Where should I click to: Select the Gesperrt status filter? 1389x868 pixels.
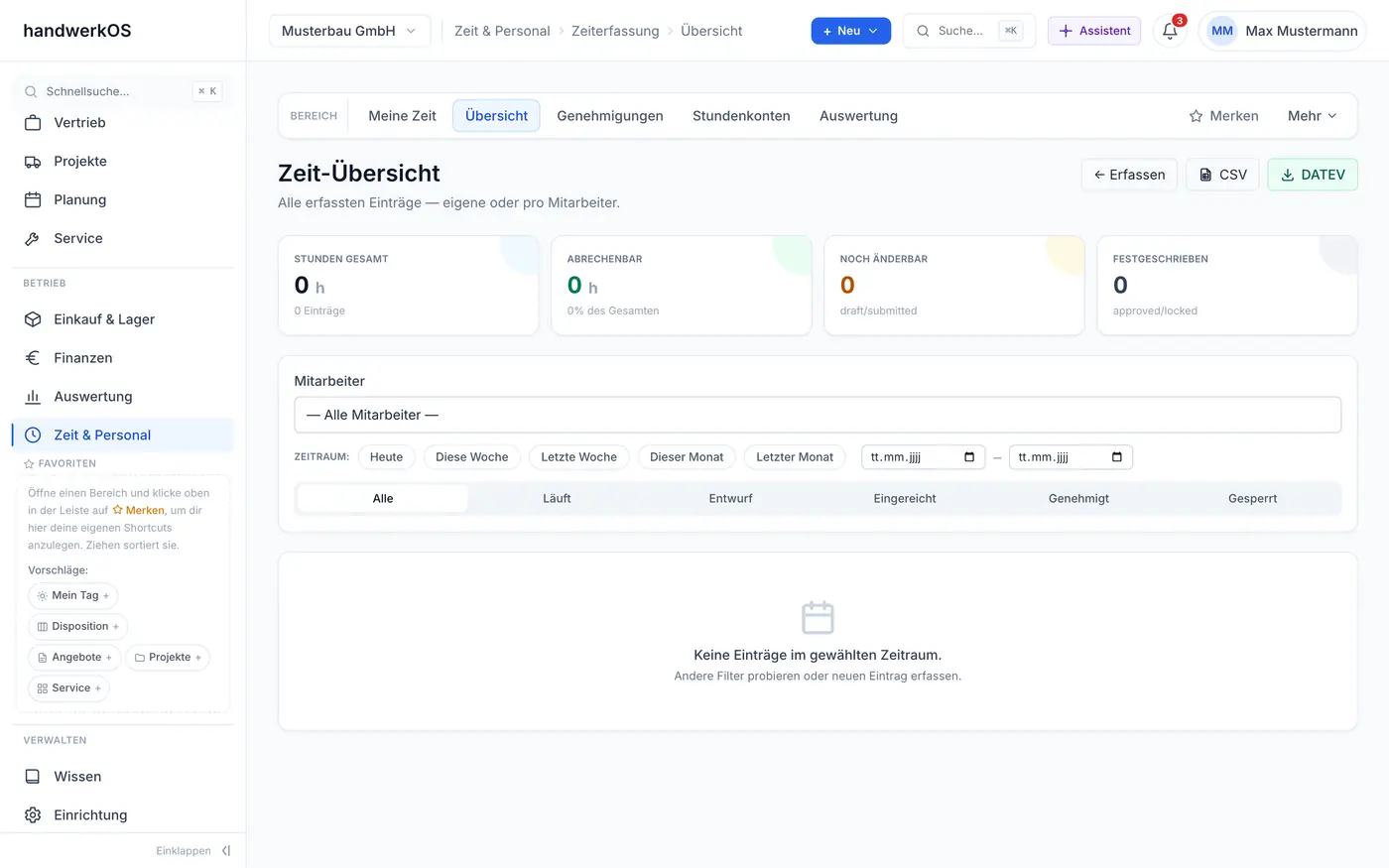1253,499
